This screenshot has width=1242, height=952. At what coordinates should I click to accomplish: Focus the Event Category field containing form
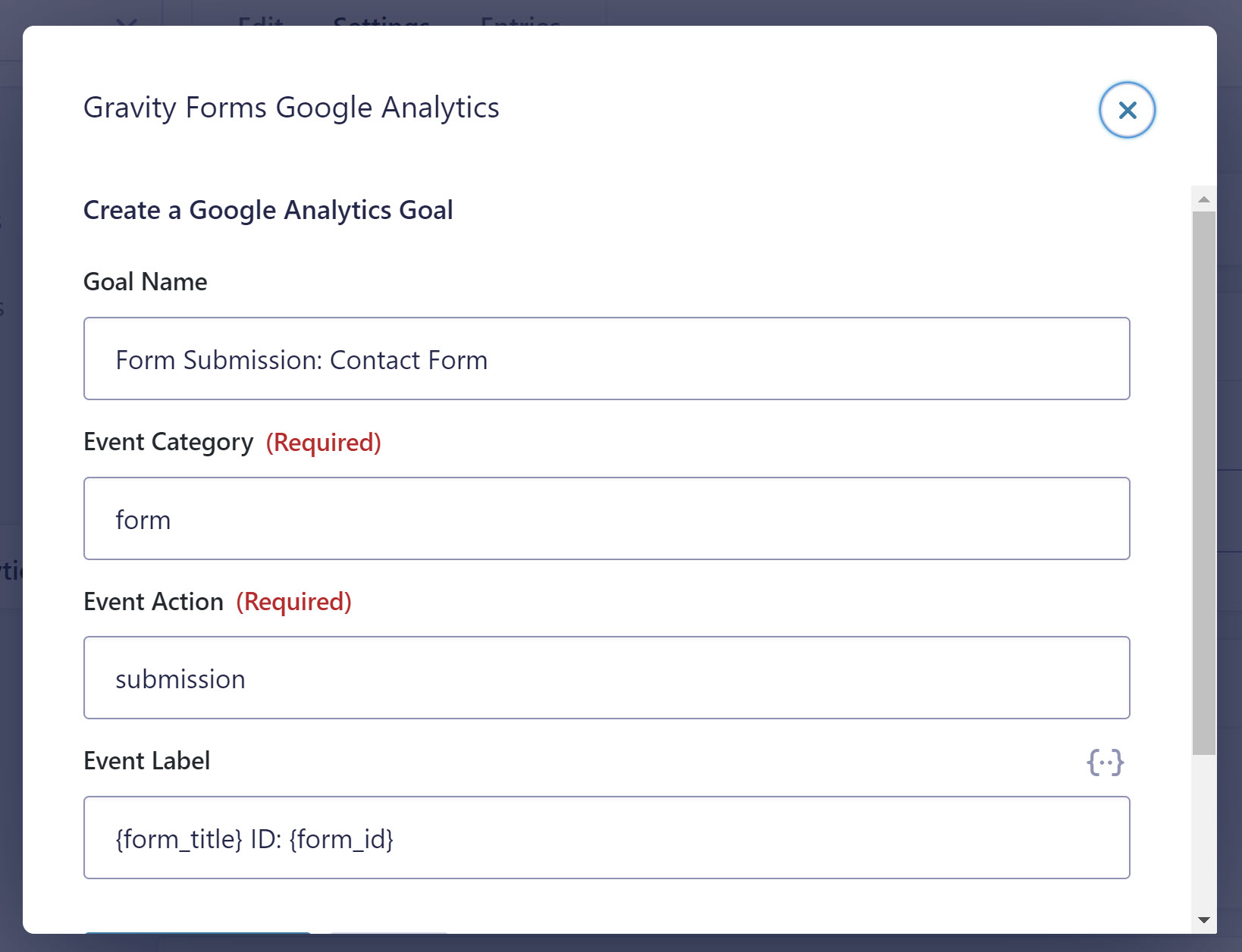pyautogui.click(x=607, y=518)
